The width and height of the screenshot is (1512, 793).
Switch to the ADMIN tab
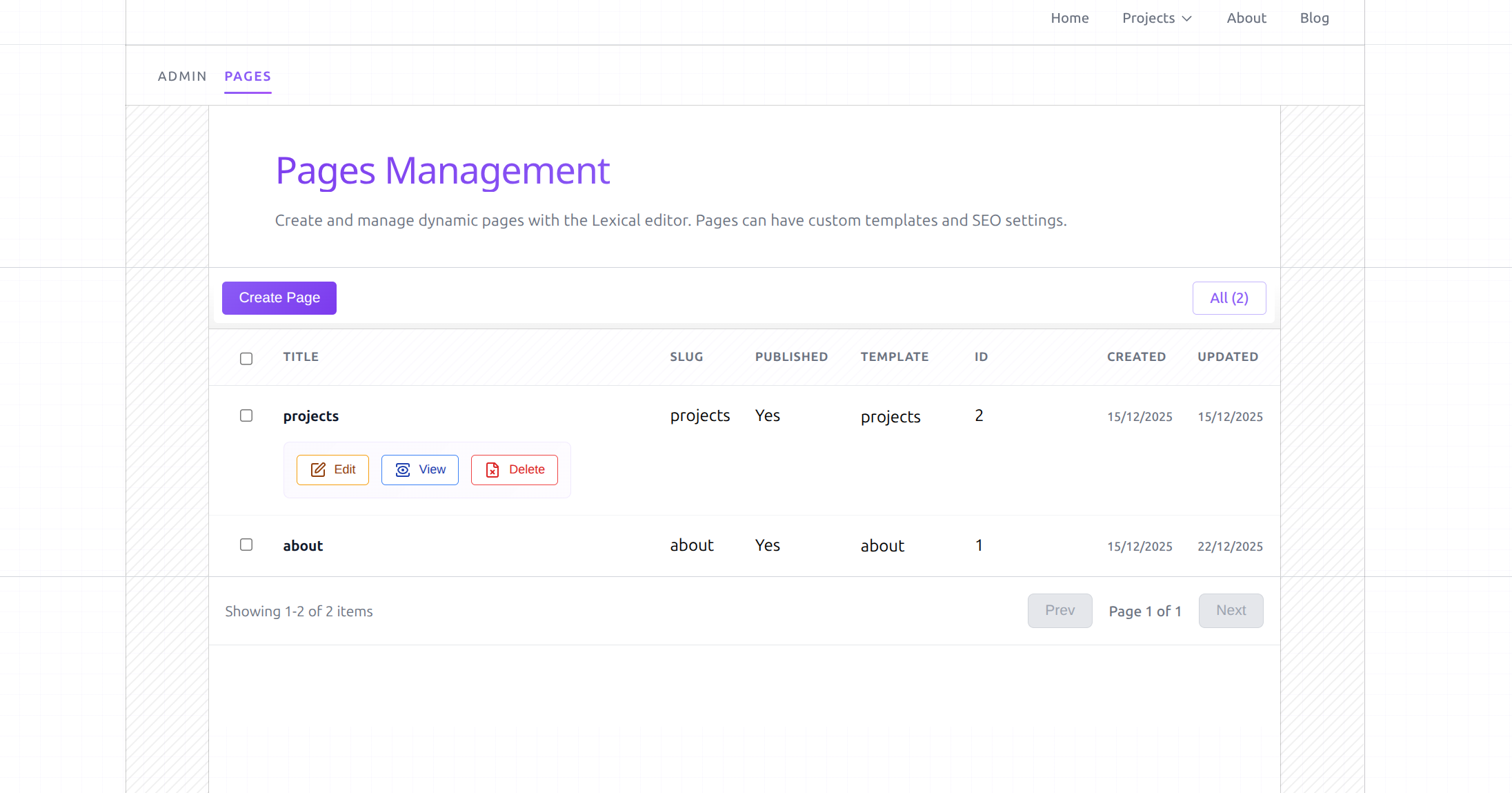[181, 76]
